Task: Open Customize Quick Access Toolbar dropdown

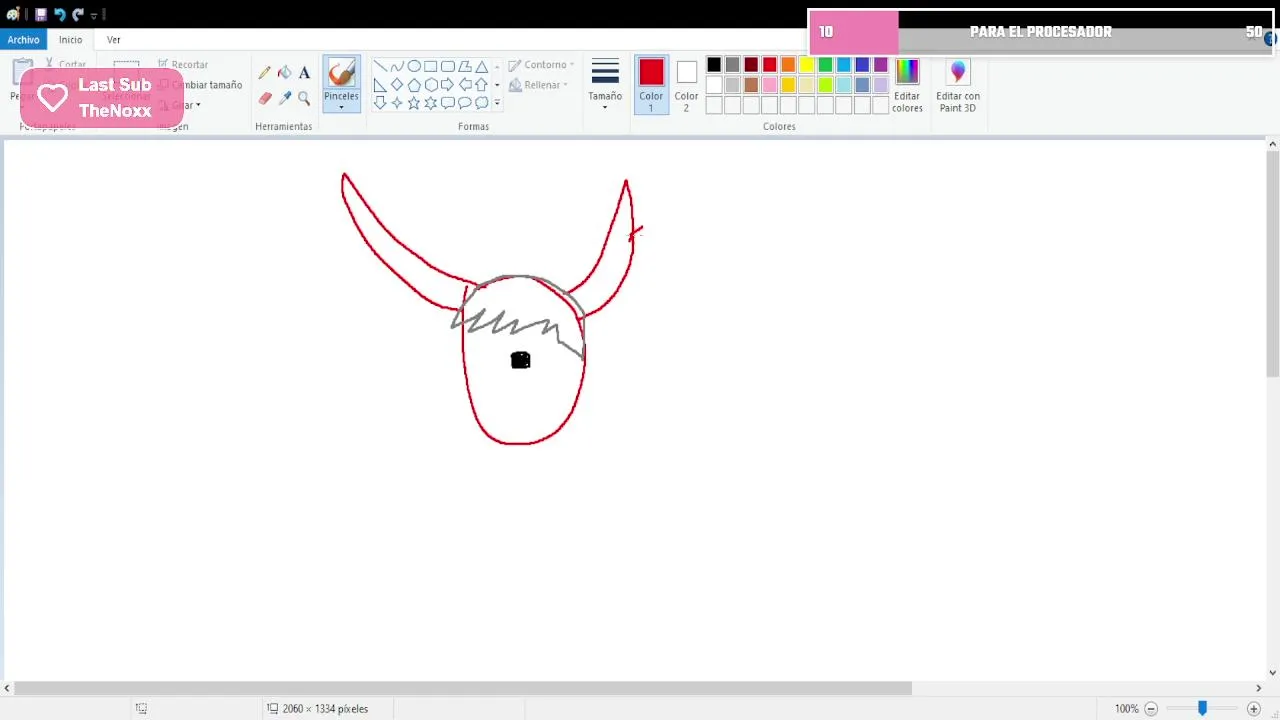Action: [94, 15]
